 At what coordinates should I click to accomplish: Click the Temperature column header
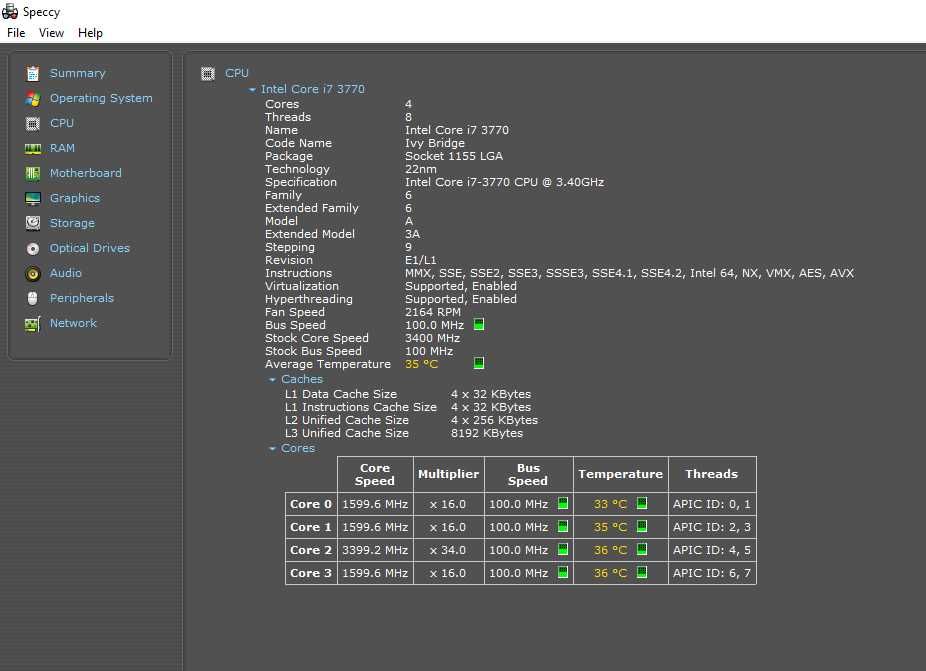click(621, 474)
